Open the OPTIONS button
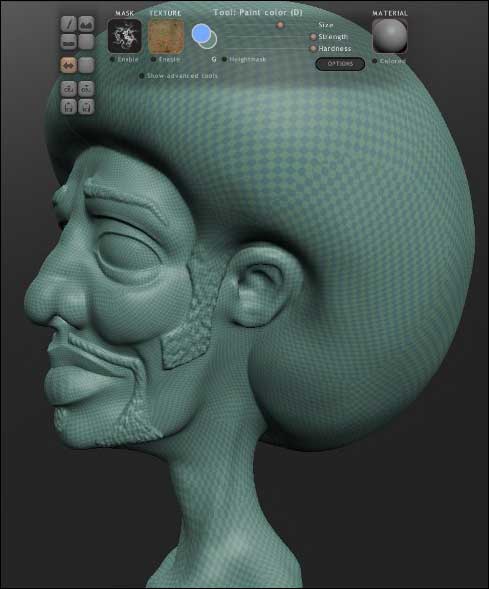 click(340, 64)
